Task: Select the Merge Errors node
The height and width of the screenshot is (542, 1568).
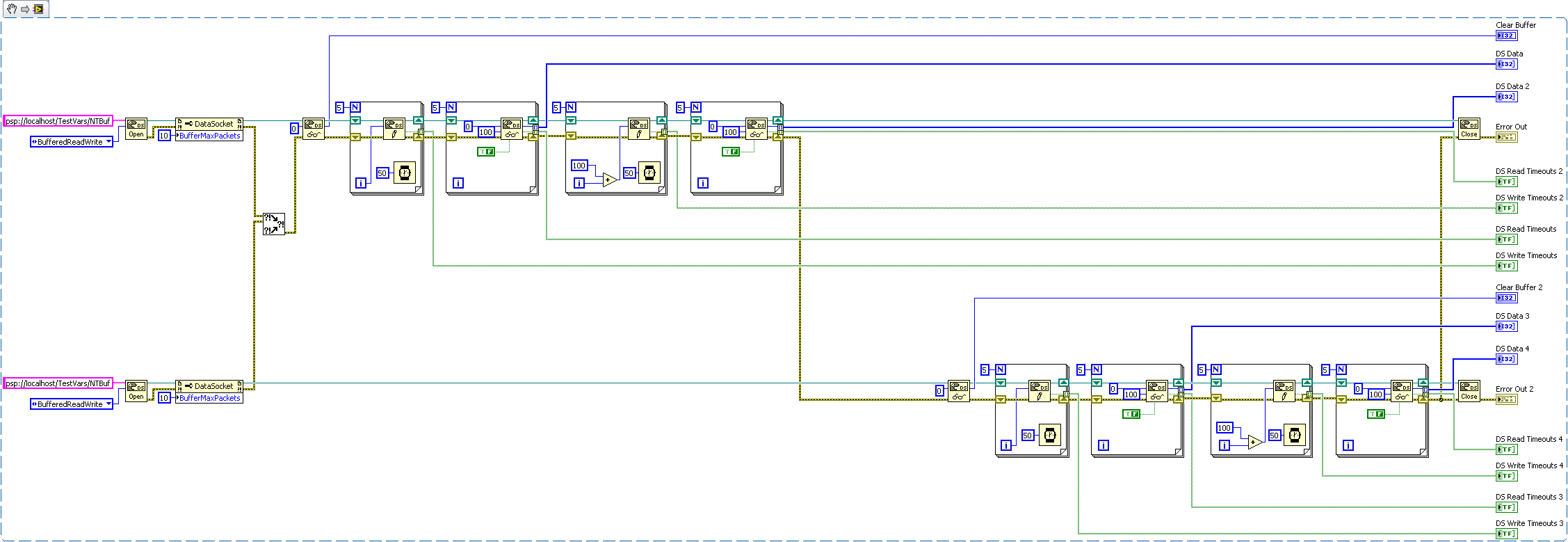Action: click(274, 224)
